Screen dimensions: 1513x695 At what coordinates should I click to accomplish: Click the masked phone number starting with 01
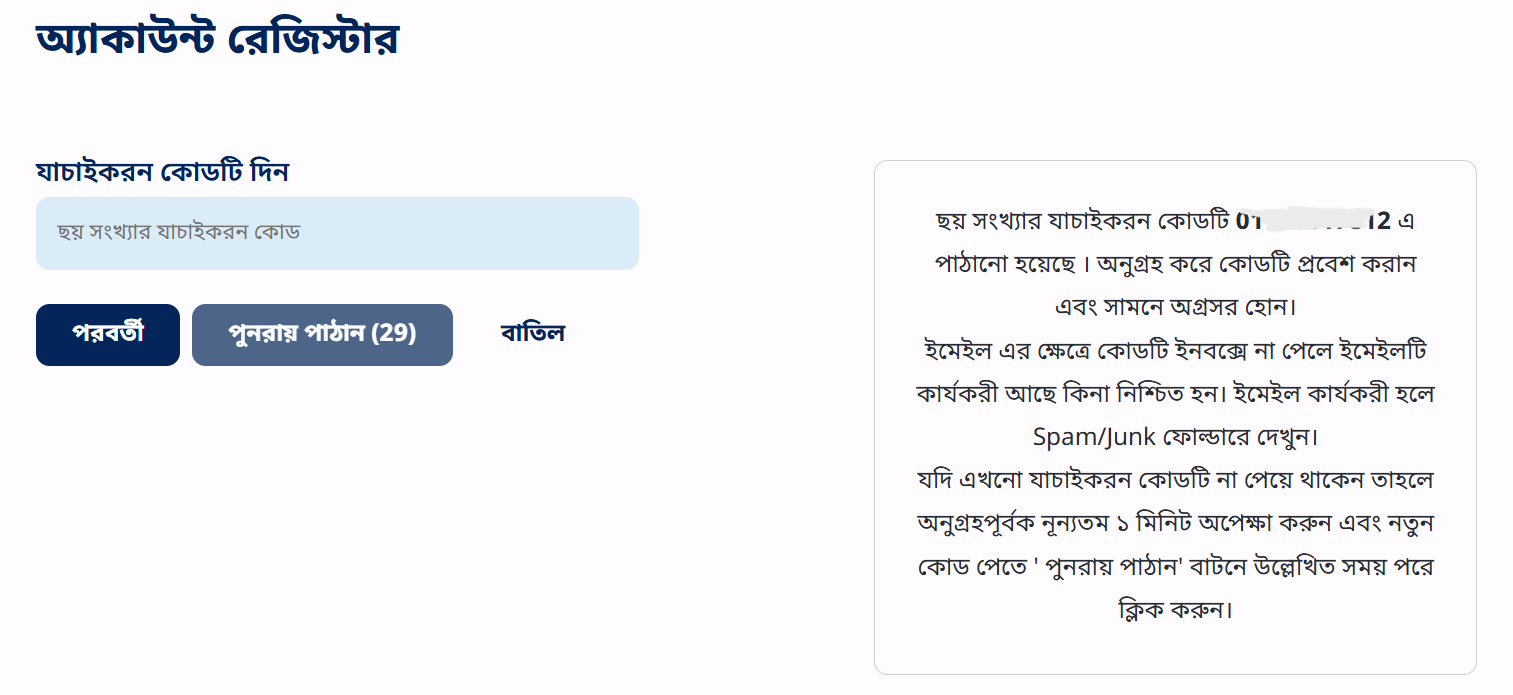click(1313, 221)
